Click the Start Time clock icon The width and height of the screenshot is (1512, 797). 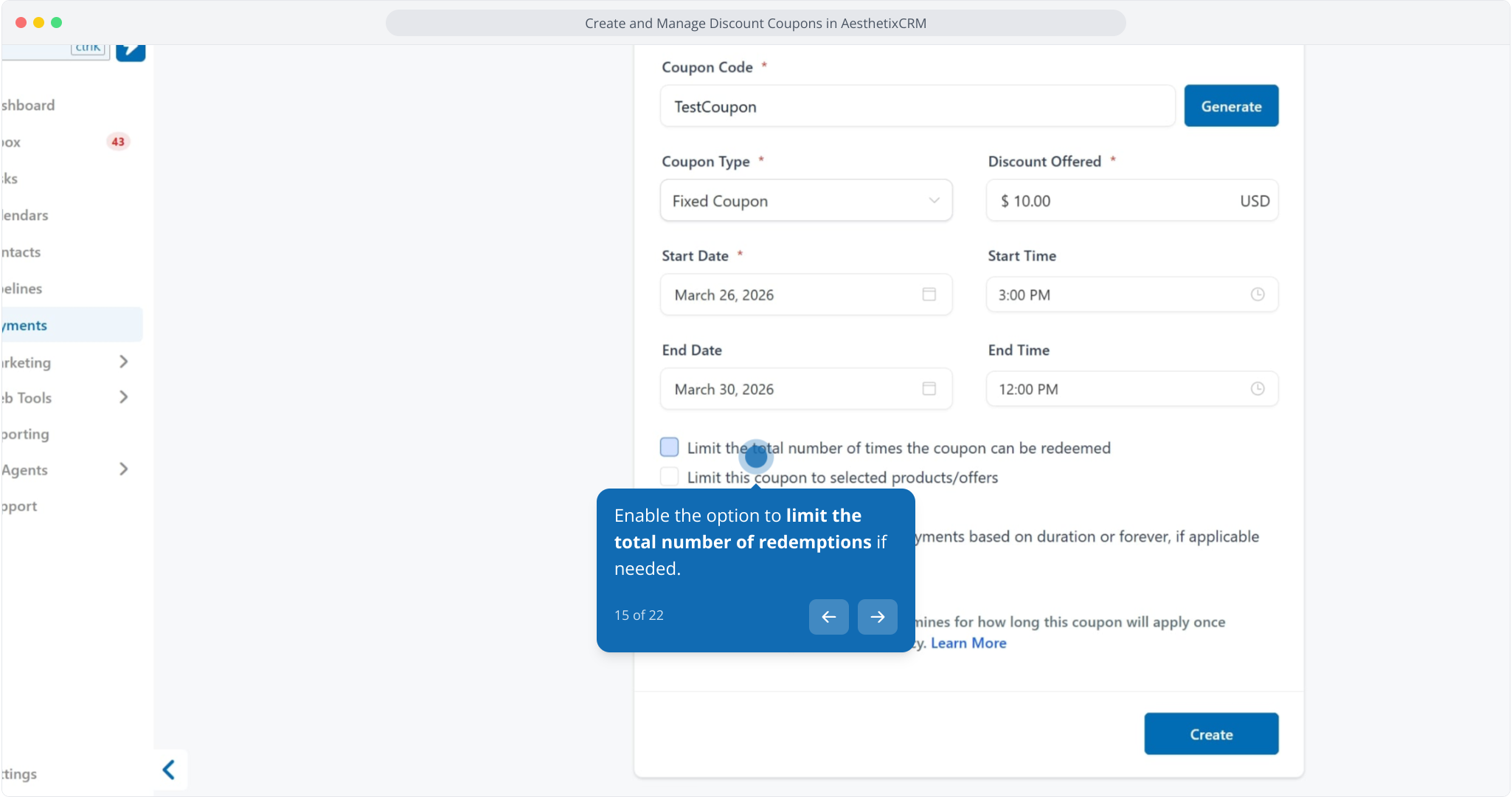(1258, 294)
